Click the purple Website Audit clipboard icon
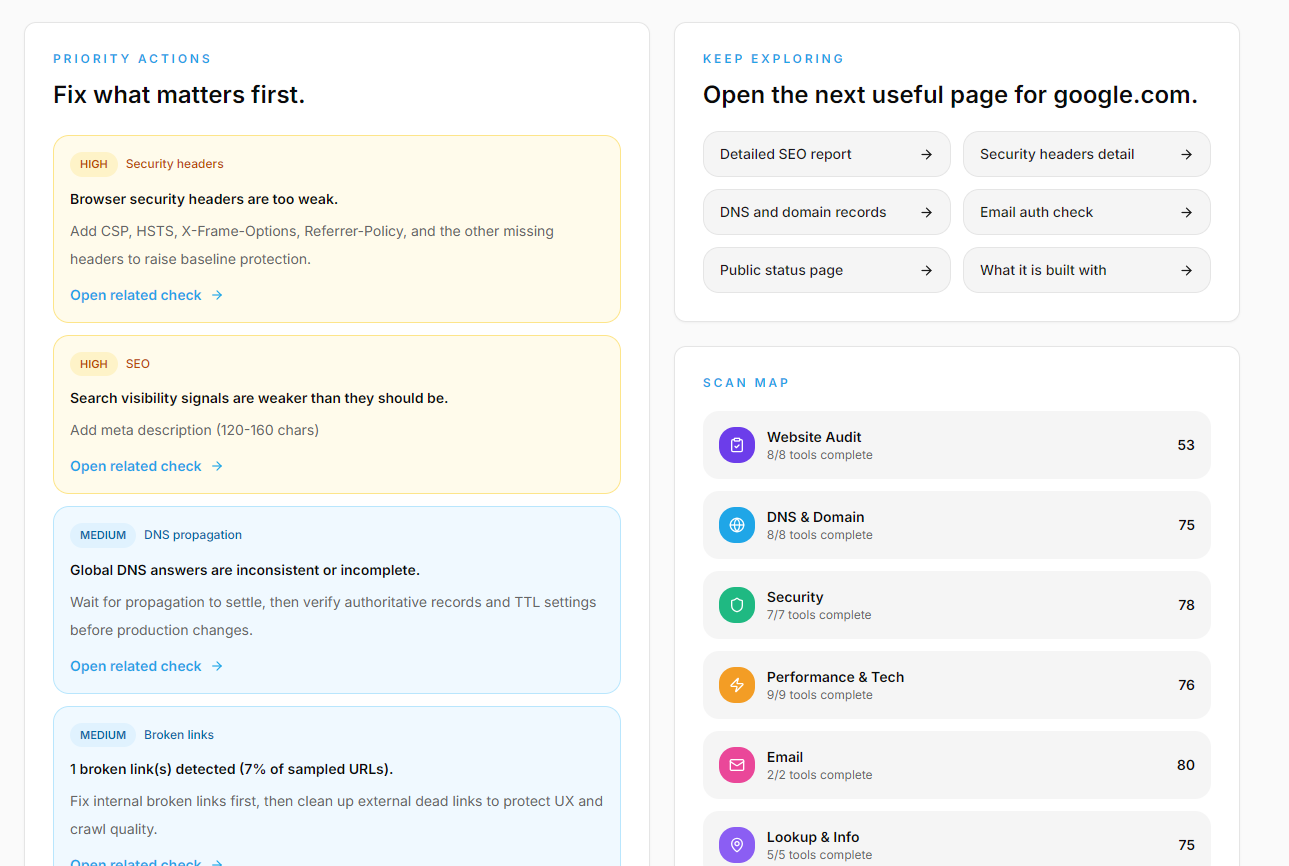Screen dimensions: 1289x866 pyautogui.click(x=737, y=445)
